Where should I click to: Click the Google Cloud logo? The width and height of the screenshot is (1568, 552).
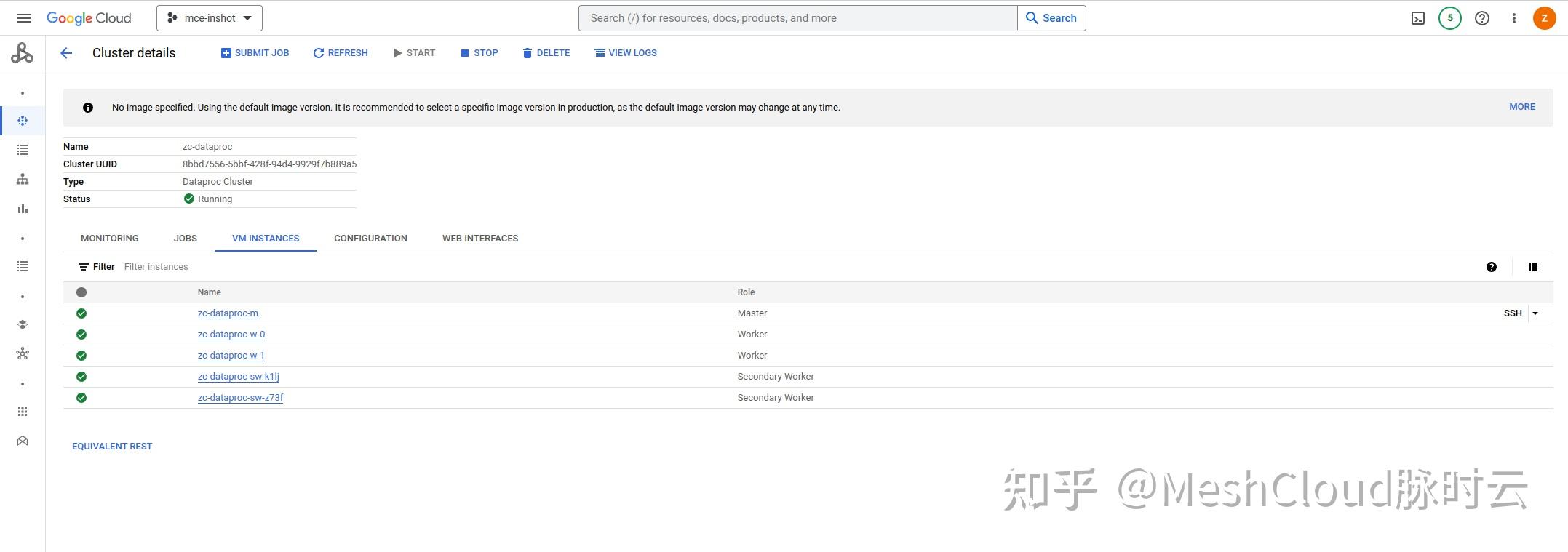[89, 18]
